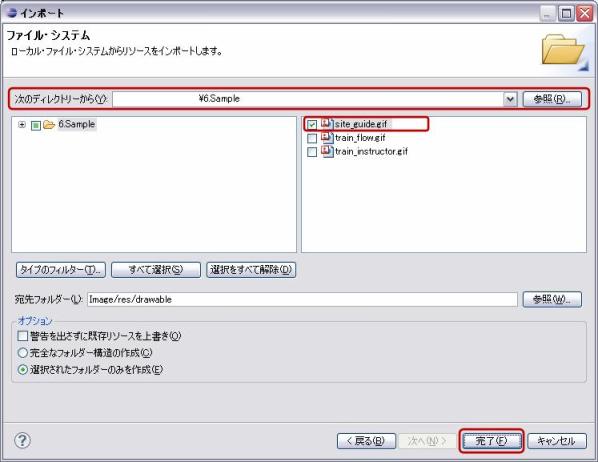
Task: Click the large folder import banner icon
Action: click(x=564, y=50)
